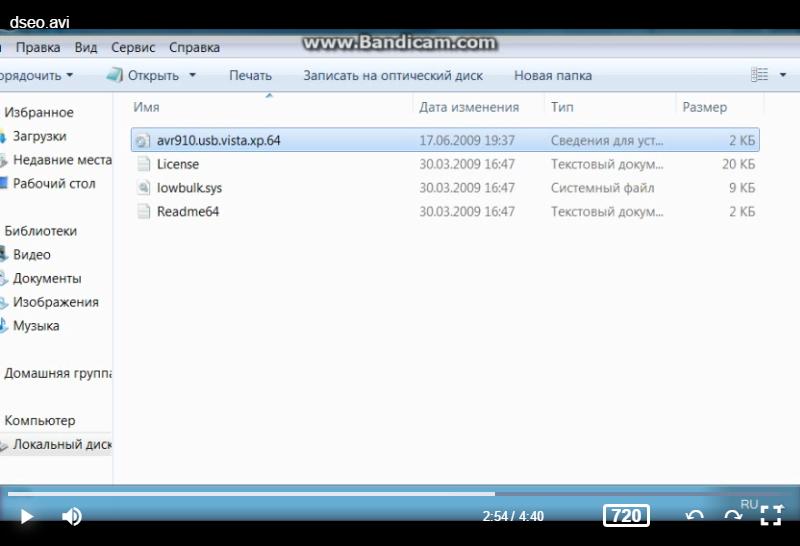The height and width of the screenshot is (546, 800).
Task: Enter fullscreen mode in the player
Action: pyautogui.click(x=771, y=515)
